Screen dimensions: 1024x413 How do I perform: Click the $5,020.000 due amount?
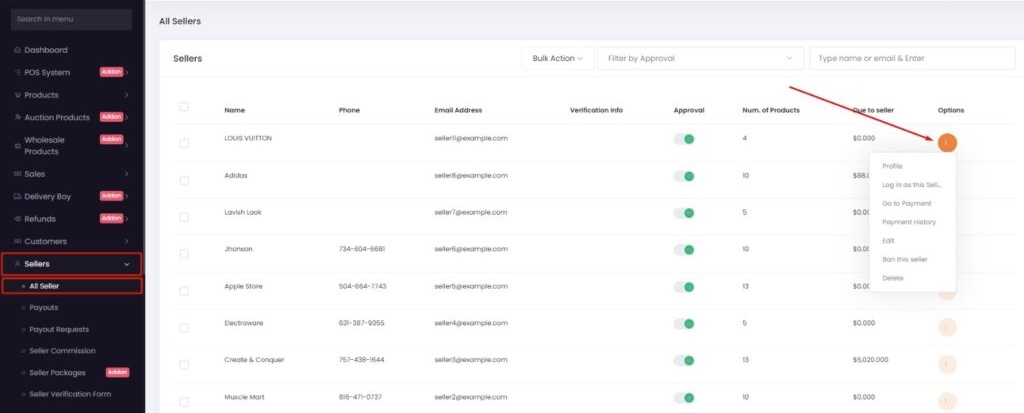click(871, 360)
